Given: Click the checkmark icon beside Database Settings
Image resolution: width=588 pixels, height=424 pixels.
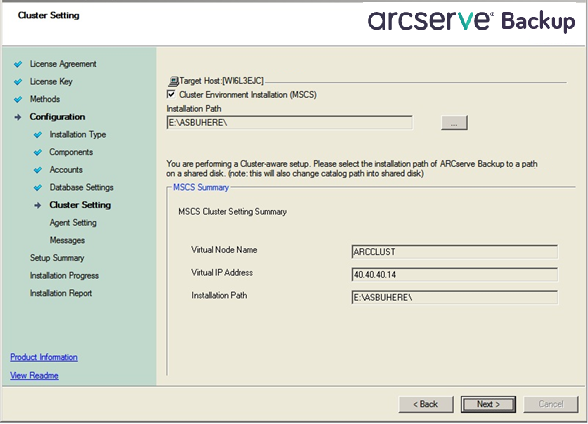Looking at the screenshot, I should click(38, 188).
